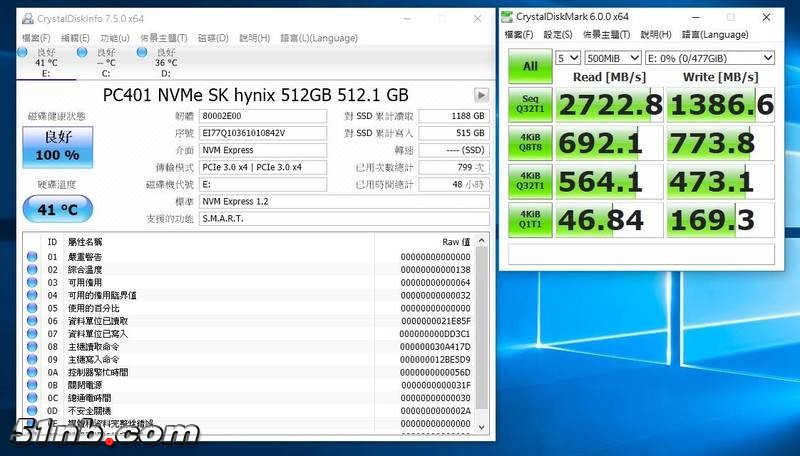Open the 功能(u) menu in CrystalDiskInfo
The height and width of the screenshot is (456, 800).
pyautogui.click(x=114, y=38)
